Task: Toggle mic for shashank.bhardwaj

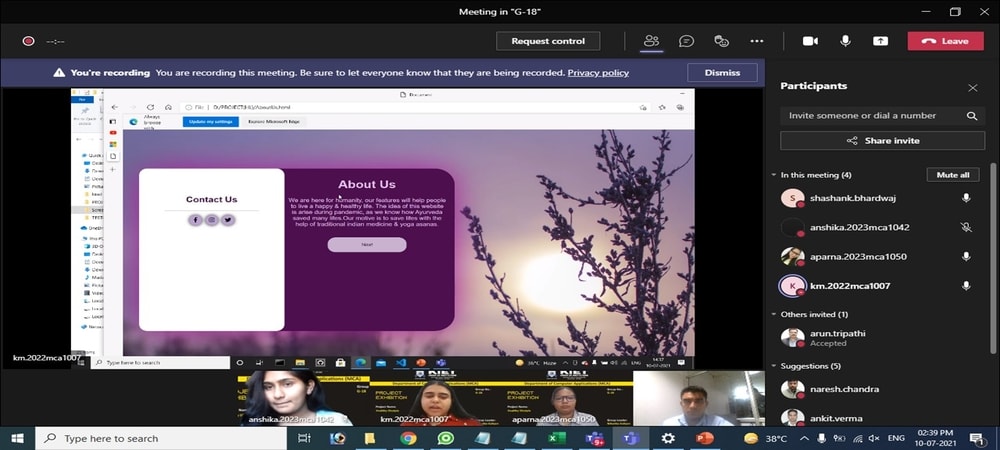Action: [x=966, y=198]
